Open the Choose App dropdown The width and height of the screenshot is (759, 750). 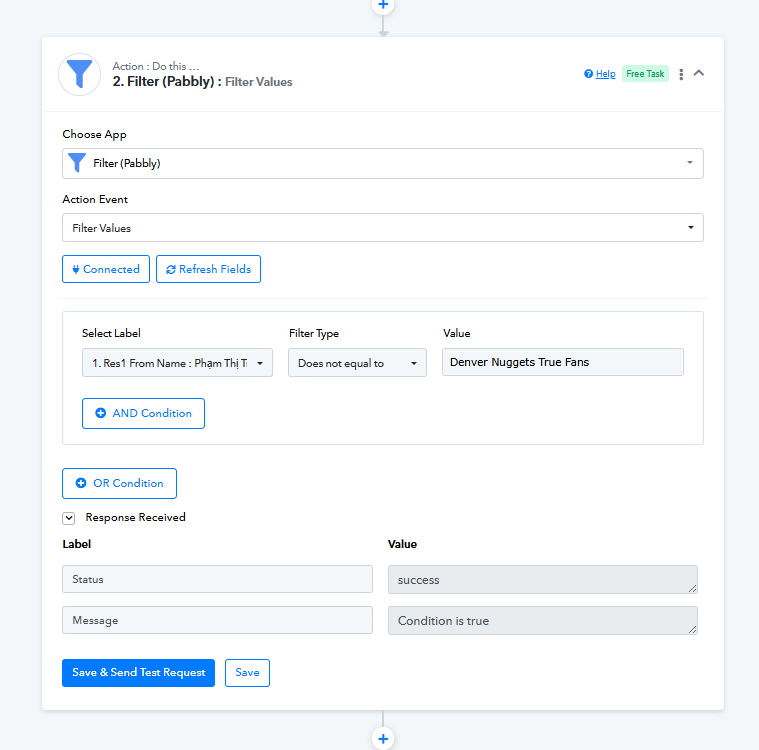pyautogui.click(x=383, y=163)
